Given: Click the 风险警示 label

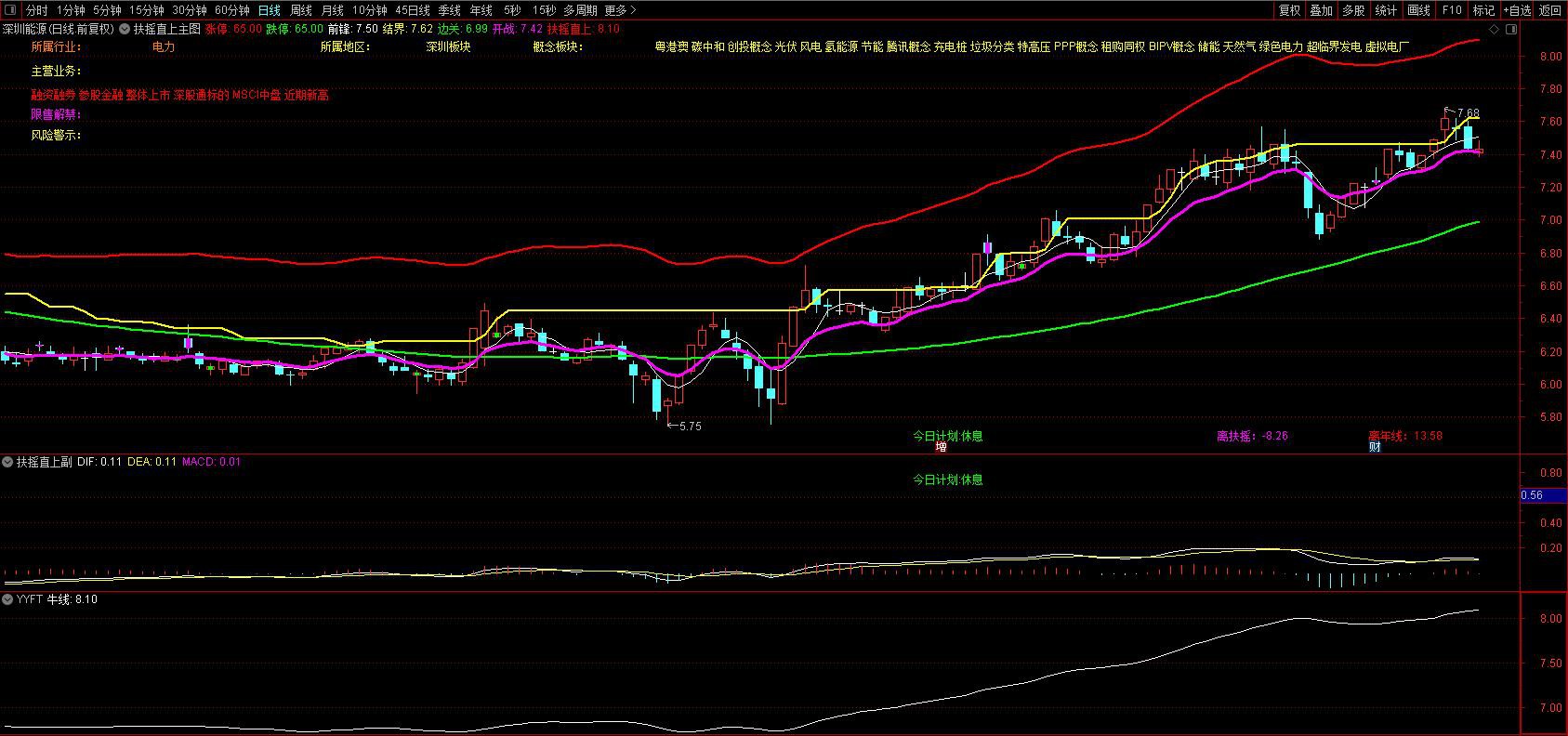Looking at the screenshot, I should pyautogui.click(x=56, y=135).
